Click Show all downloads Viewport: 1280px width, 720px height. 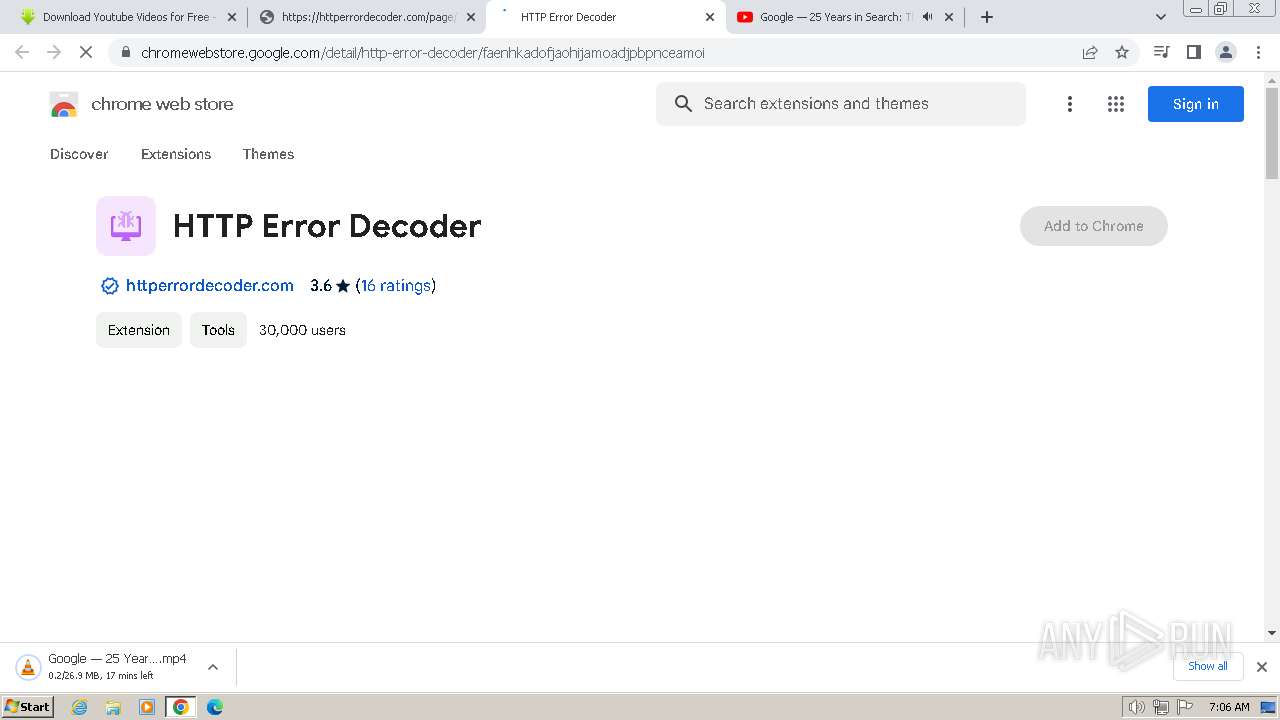[x=1208, y=666]
